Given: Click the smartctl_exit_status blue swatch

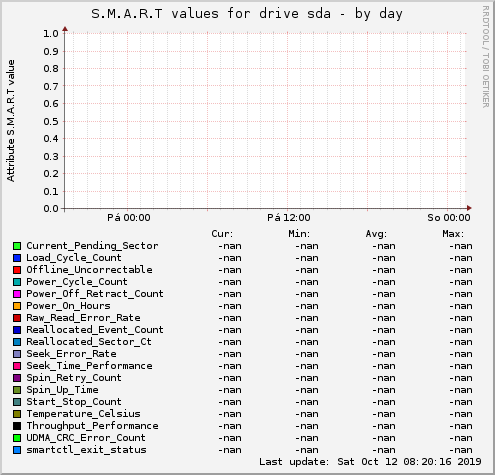Looking at the screenshot, I should tap(17, 450).
